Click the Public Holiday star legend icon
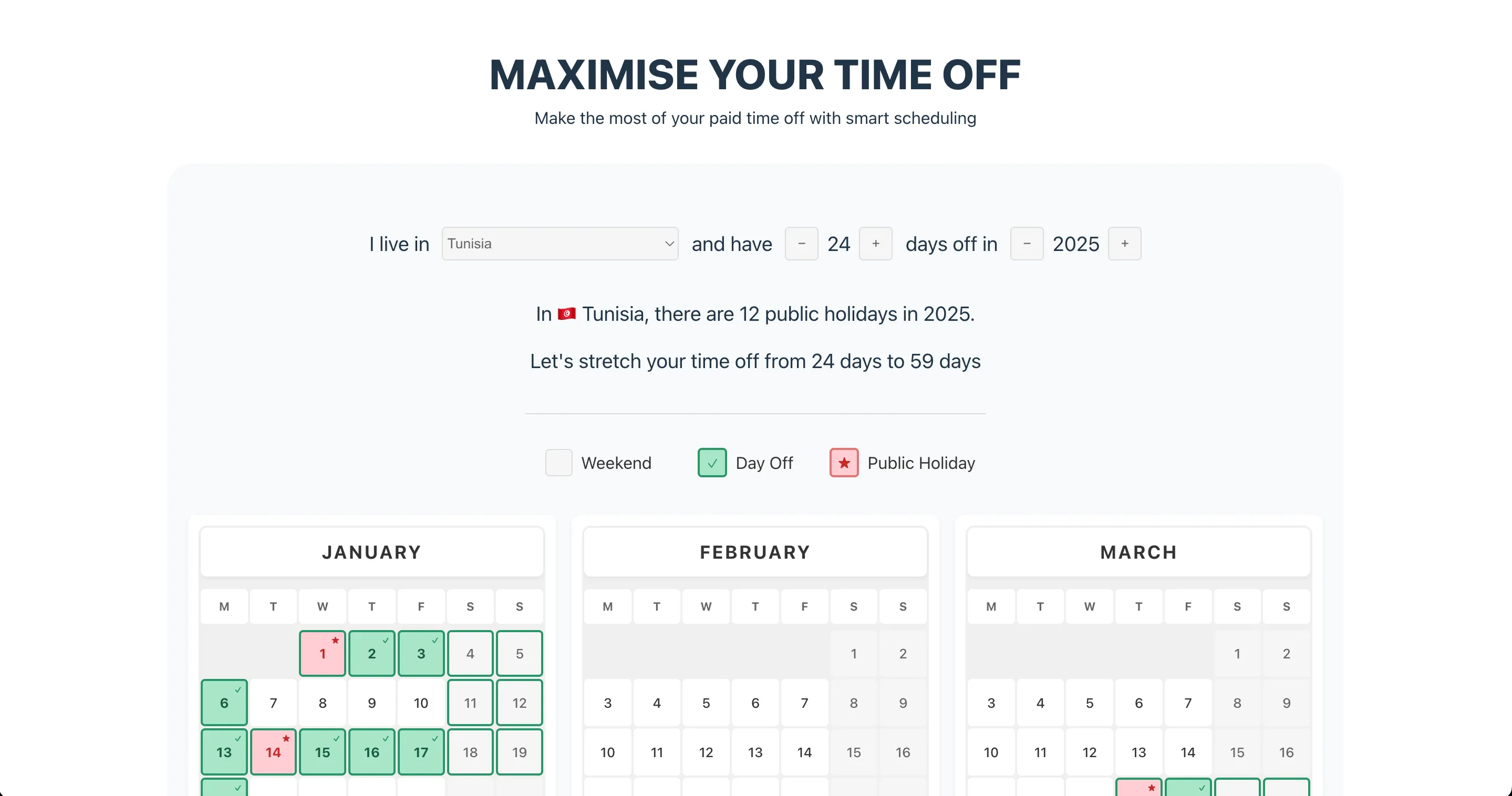The image size is (1512, 796). click(x=843, y=463)
